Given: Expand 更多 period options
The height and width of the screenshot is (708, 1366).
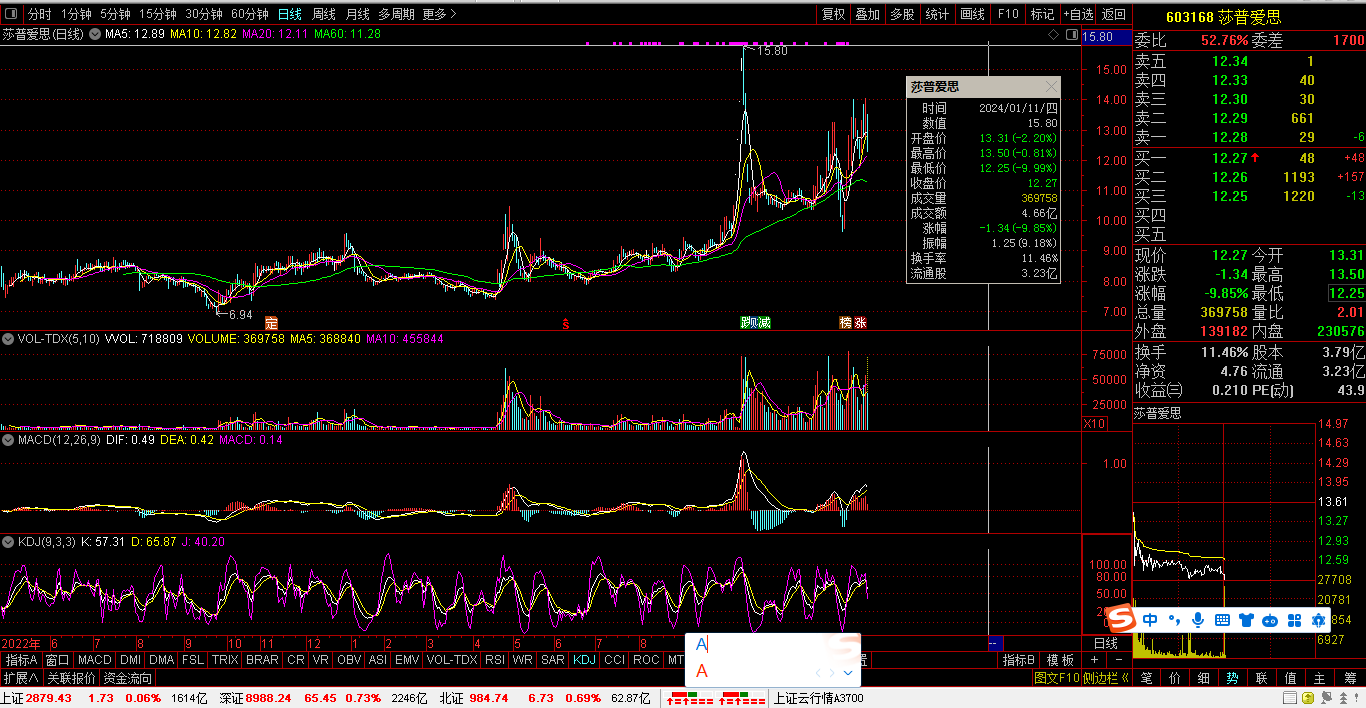Looking at the screenshot, I should tap(440, 14).
